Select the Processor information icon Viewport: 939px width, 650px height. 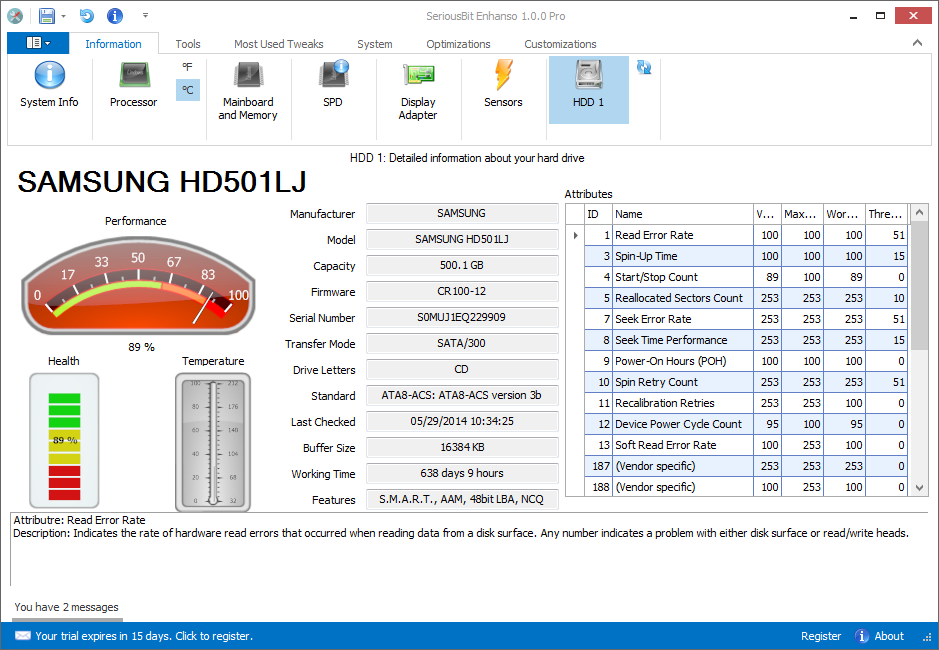click(133, 86)
